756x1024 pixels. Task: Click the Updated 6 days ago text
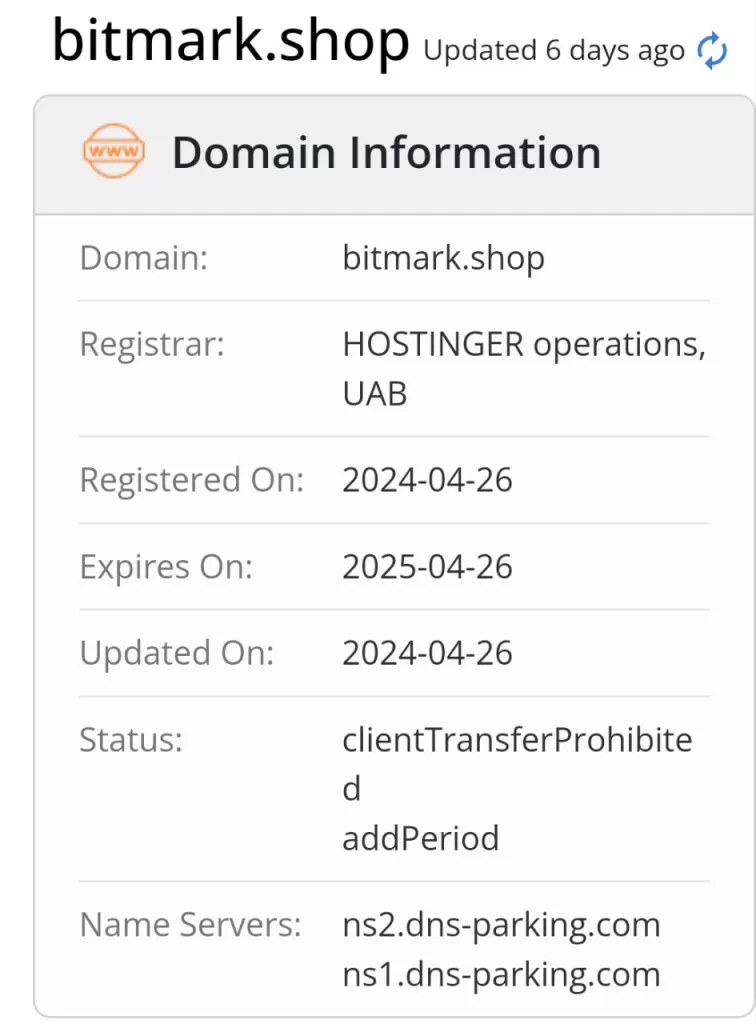point(554,51)
